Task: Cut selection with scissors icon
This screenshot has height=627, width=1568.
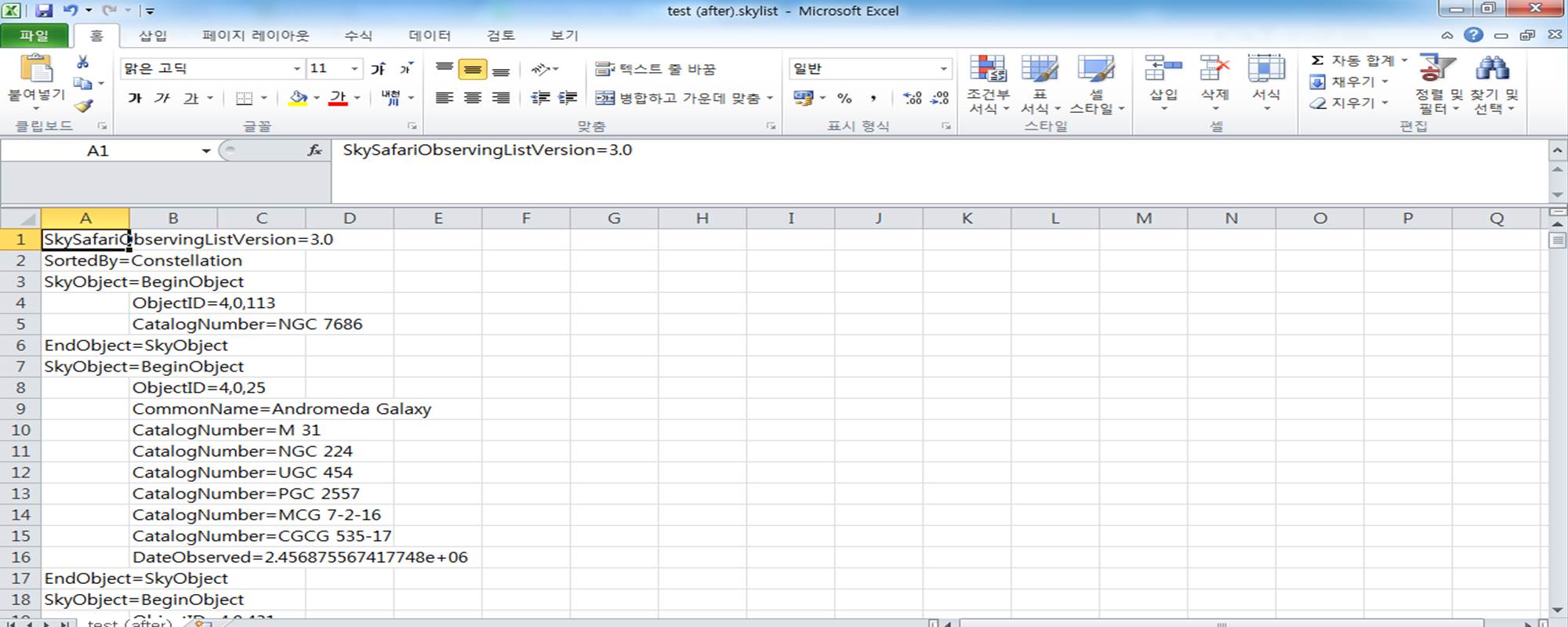Action: (82, 62)
